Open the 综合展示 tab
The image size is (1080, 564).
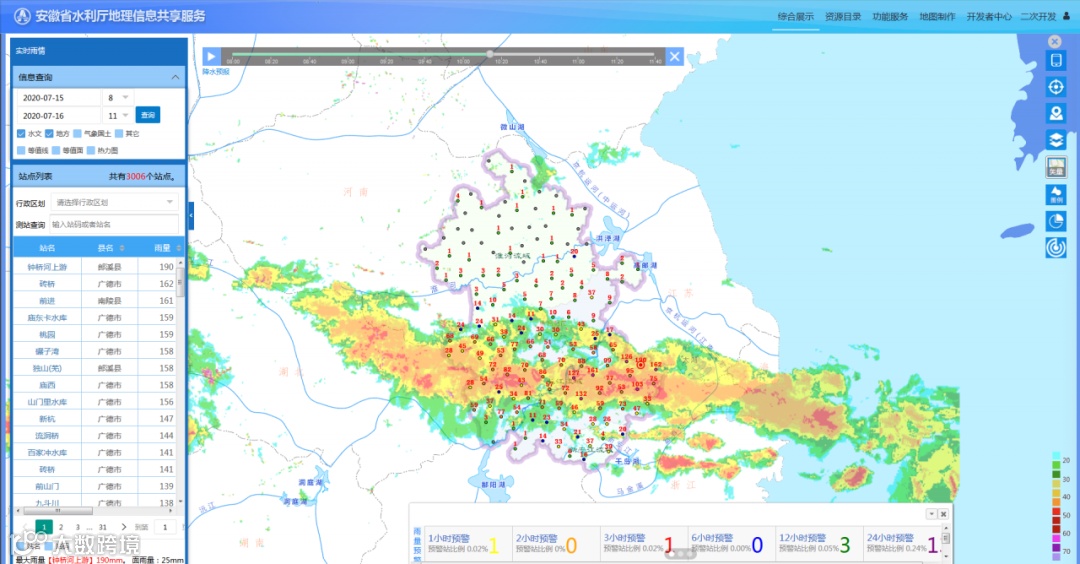tap(796, 17)
